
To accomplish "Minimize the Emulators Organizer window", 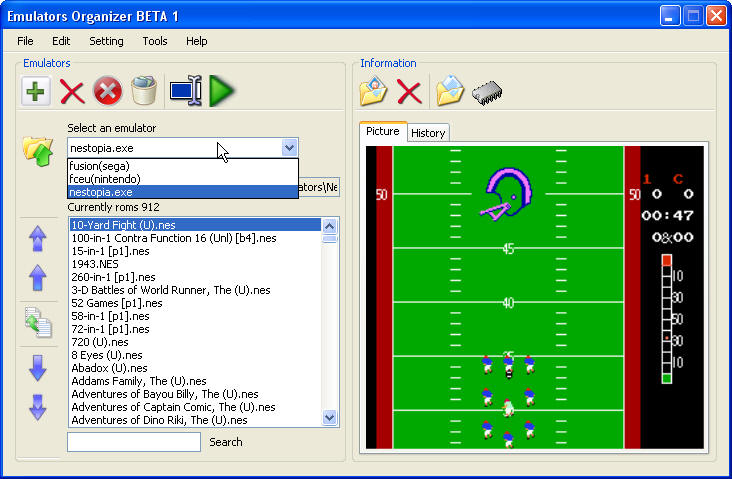I will pos(669,16).
